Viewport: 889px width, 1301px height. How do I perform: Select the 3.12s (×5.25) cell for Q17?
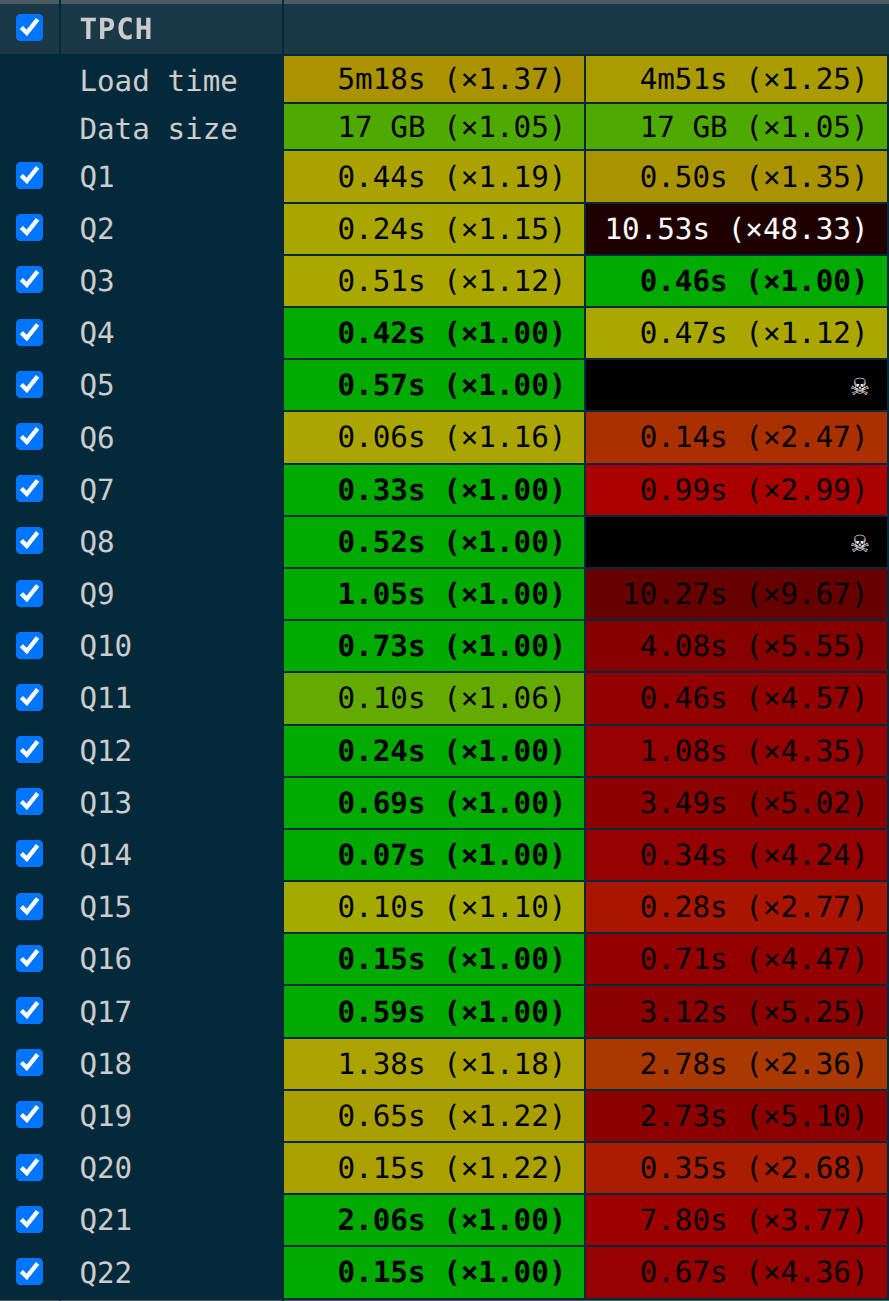coord(737,1011)
